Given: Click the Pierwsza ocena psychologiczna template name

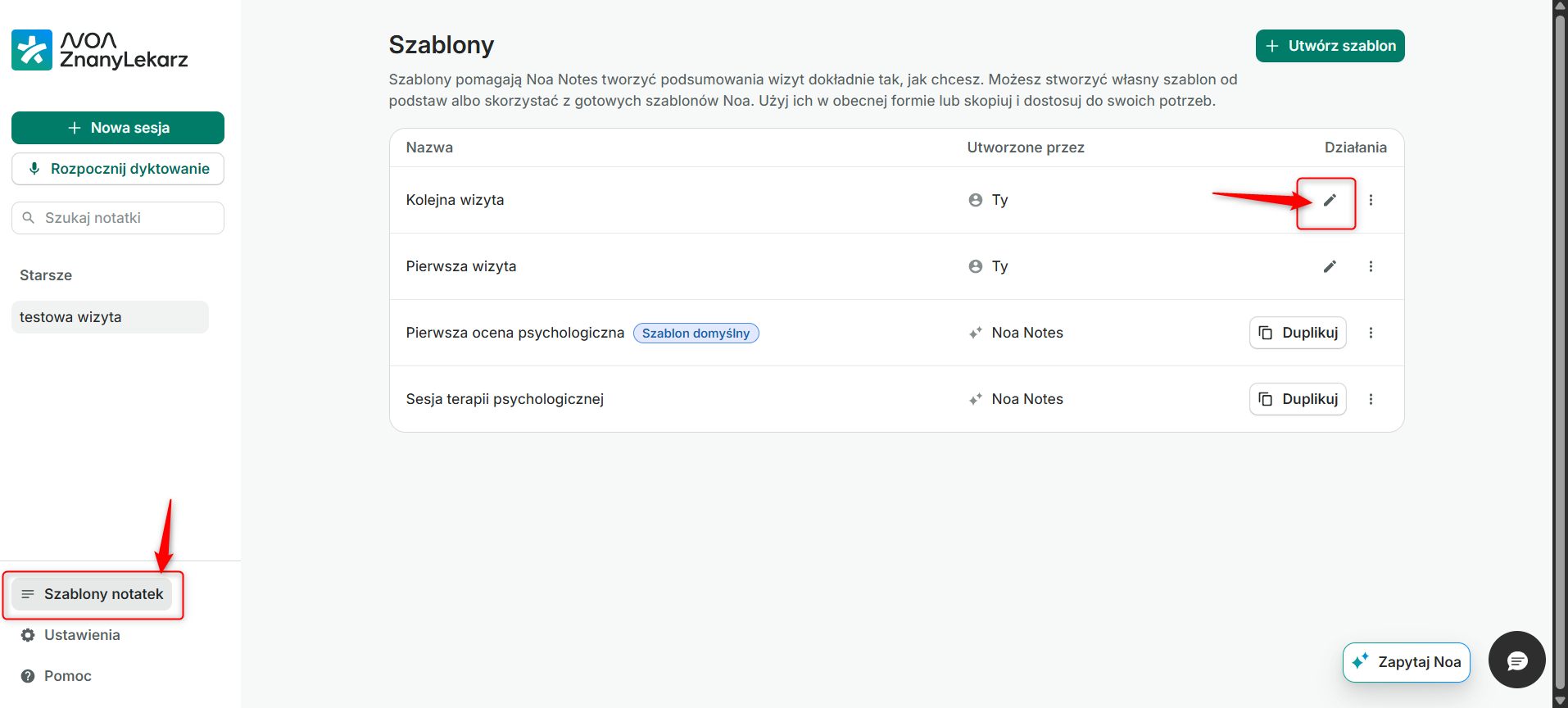Looking at the screenshot, I should point(515,333).
